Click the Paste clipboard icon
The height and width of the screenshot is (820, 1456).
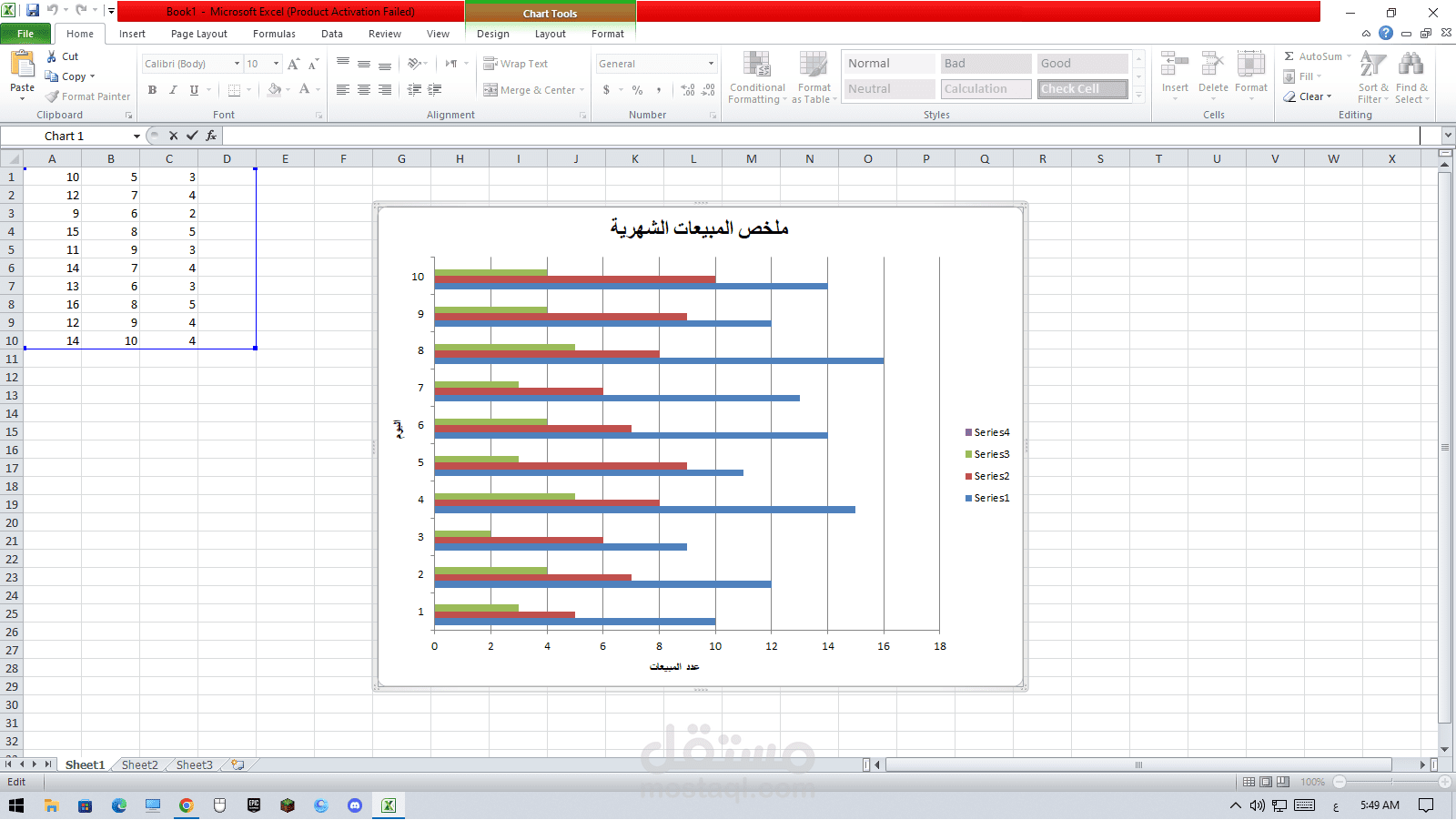tap(22, 66)
